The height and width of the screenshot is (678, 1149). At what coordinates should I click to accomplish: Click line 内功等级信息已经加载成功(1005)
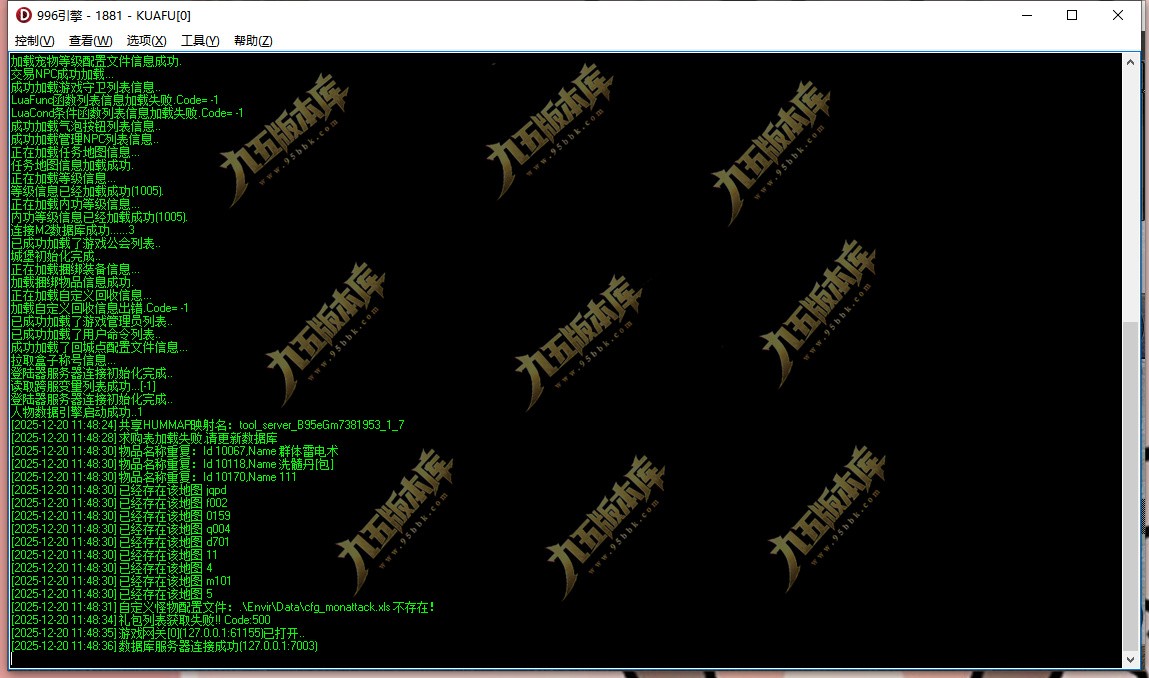[100, 218]
